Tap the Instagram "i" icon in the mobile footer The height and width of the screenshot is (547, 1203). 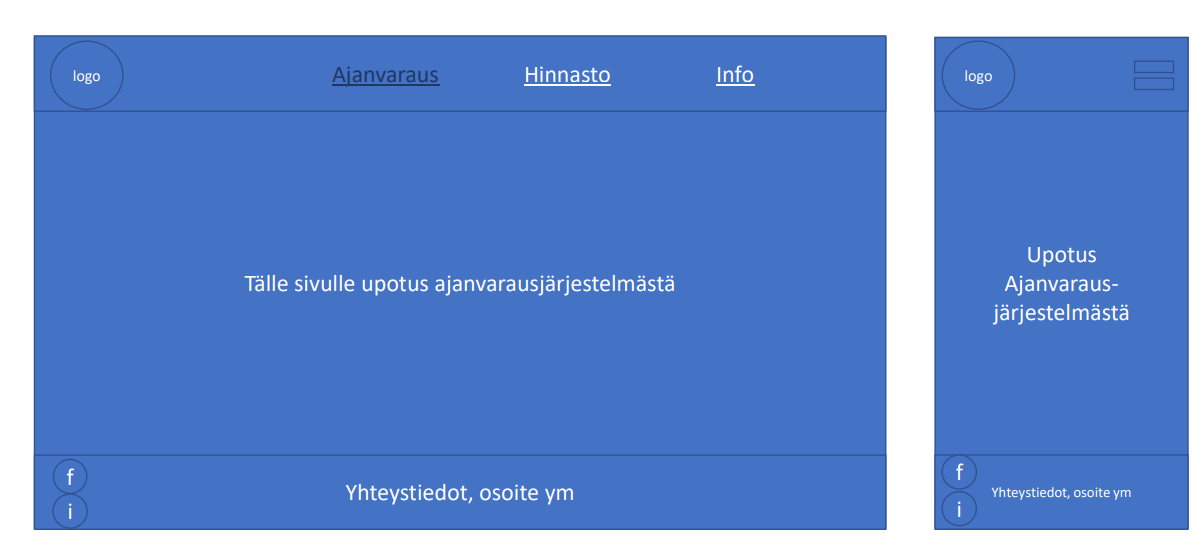[959, 508]
